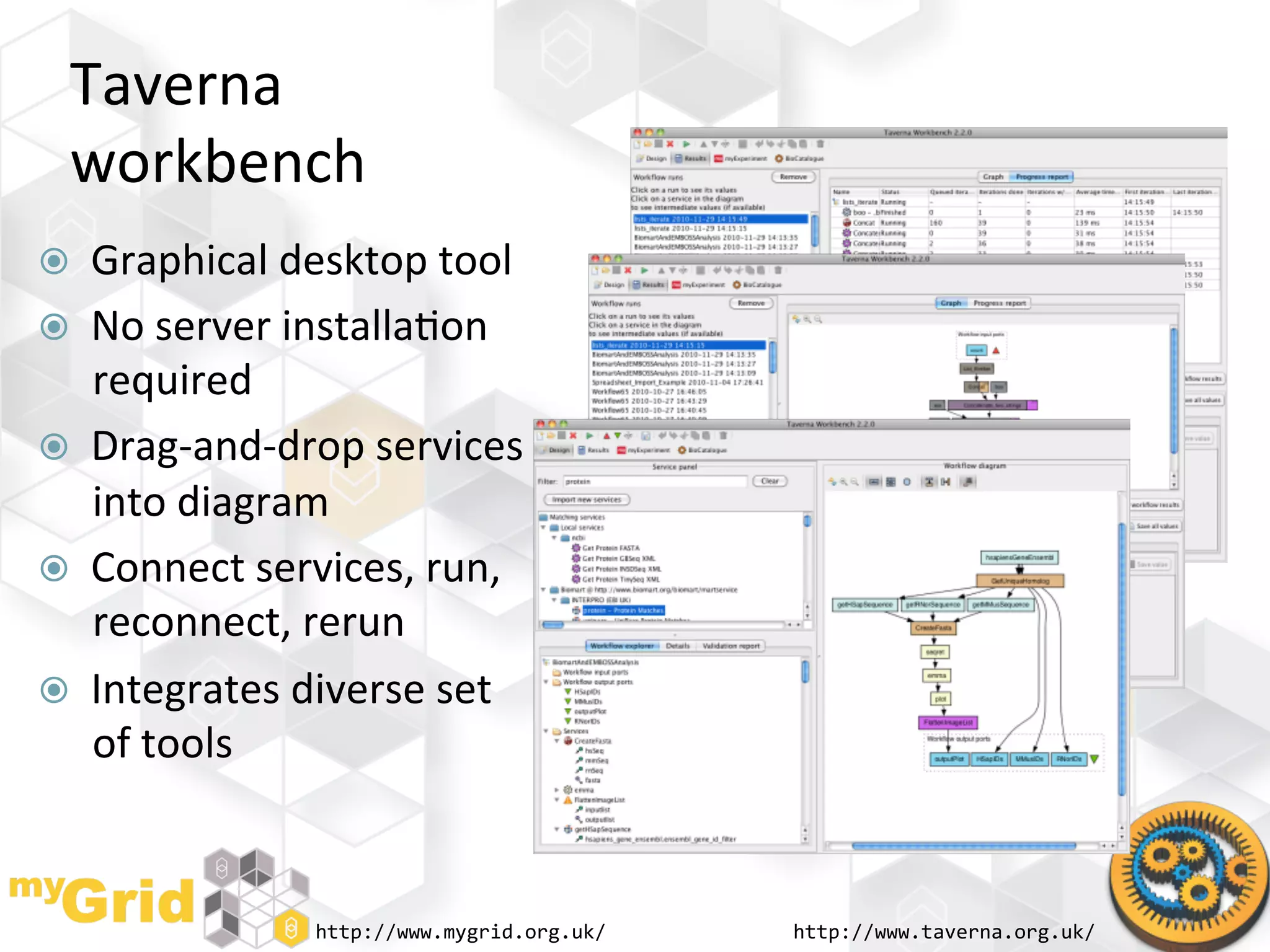Collapse the Services folder in Workflow explorer
Image resolution: width=1270 pixels, height=952 pixels.
546,731
